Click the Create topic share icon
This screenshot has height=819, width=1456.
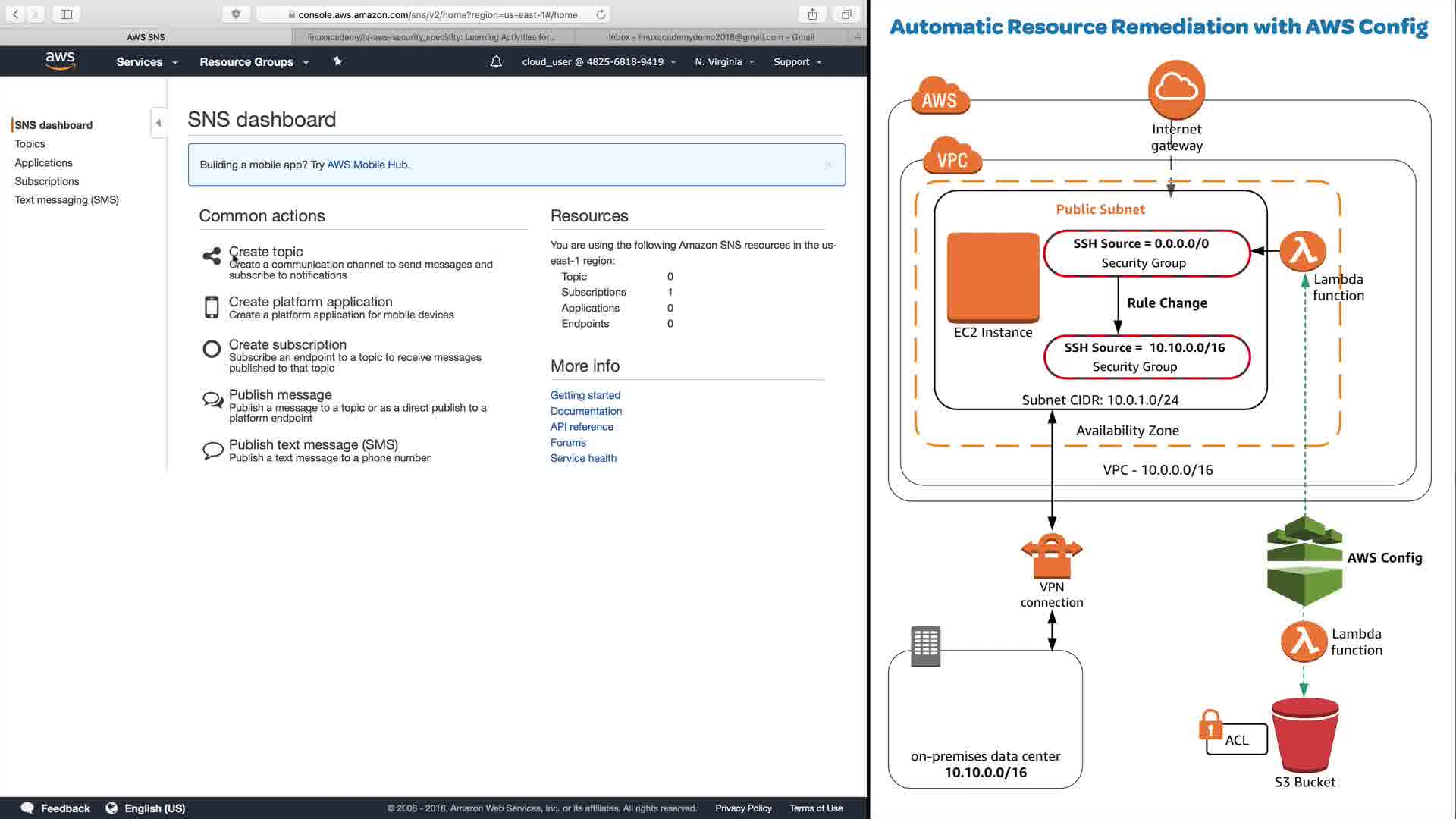click(x=212, y=256)
